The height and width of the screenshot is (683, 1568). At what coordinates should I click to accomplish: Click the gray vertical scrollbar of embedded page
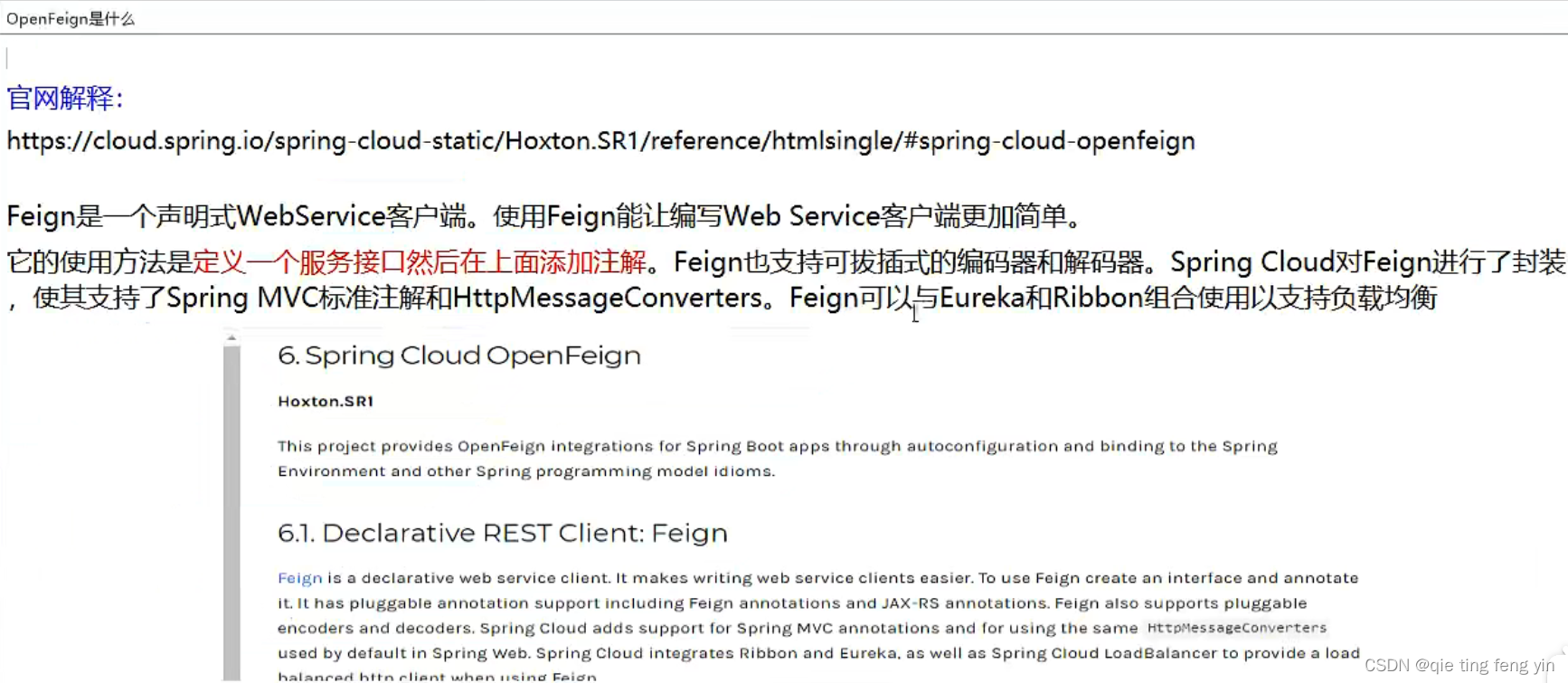[x=231, y=512]
